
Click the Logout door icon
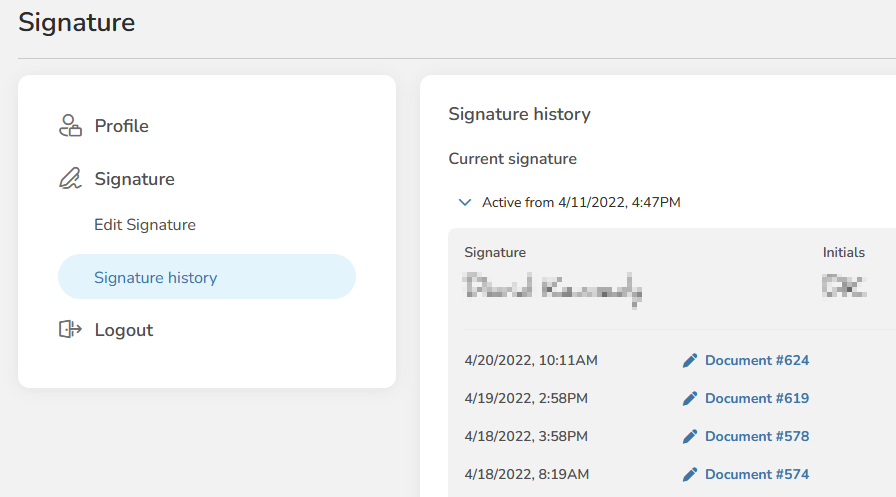coord(69,330)
